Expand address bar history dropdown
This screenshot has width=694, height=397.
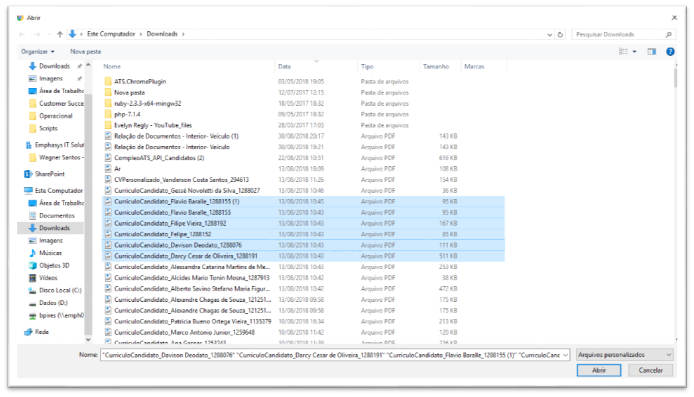[x=549, y=35]
